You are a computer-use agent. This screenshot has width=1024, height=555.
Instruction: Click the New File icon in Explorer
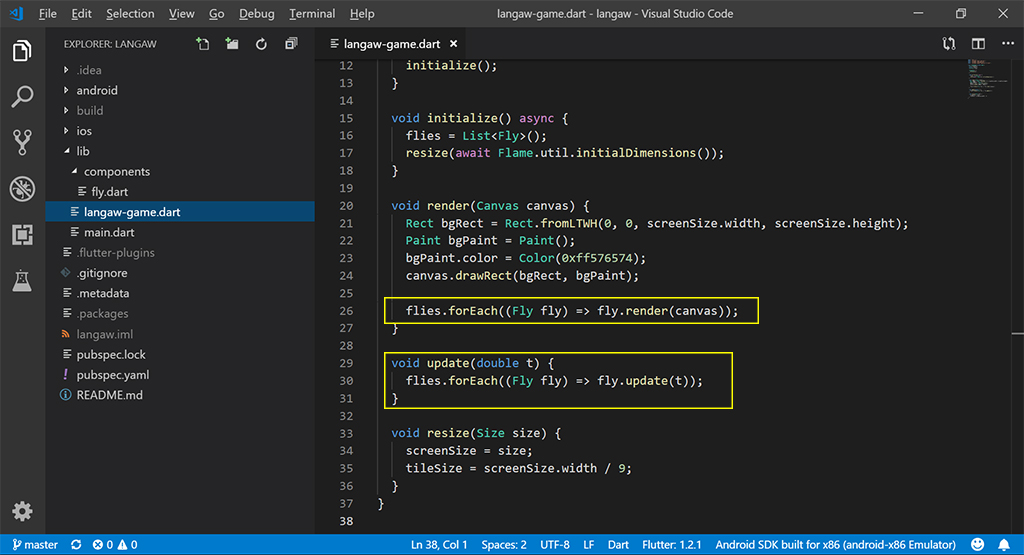click(203, 44)
